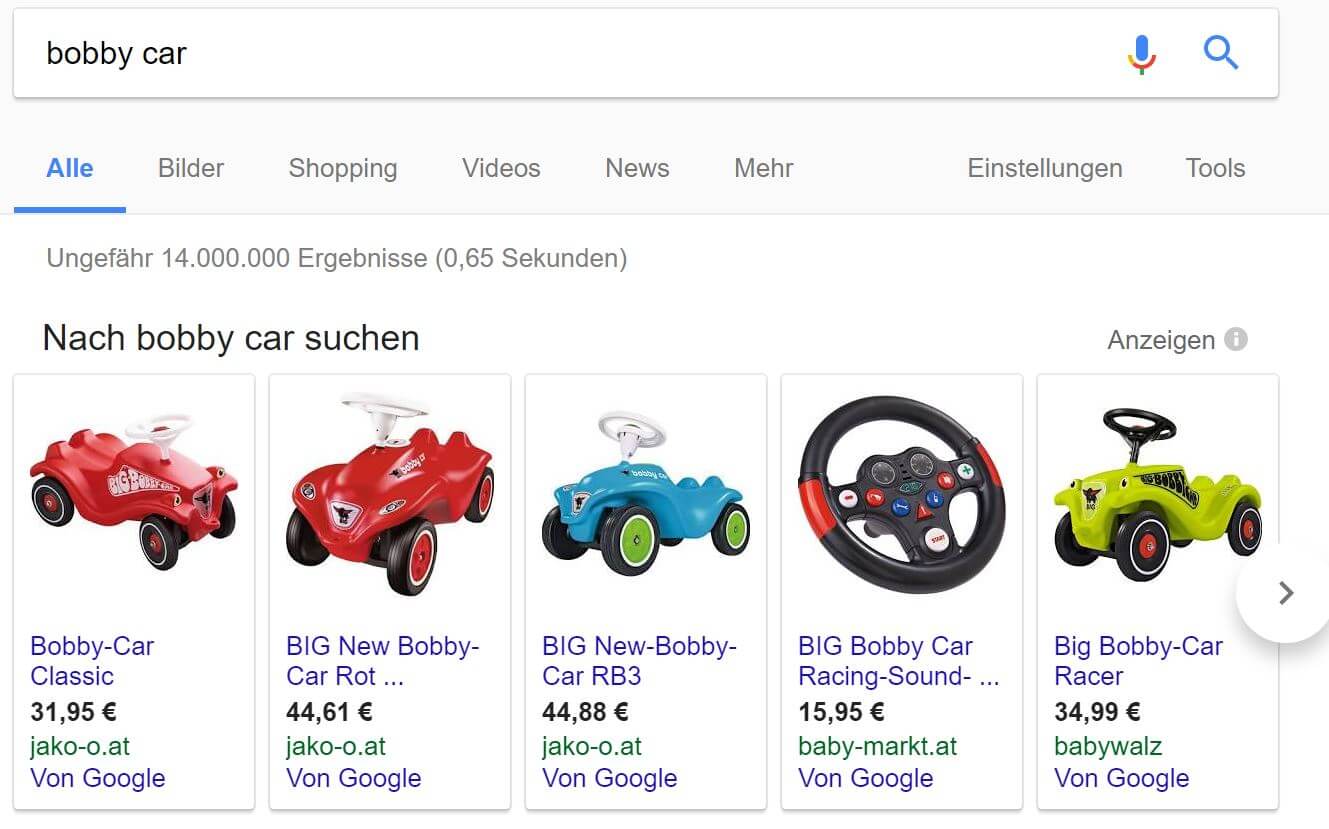Click the blue Bobby-Car RB3 image
The height and width of the screenshot is (829, 1329).
(x=645, y=495)
